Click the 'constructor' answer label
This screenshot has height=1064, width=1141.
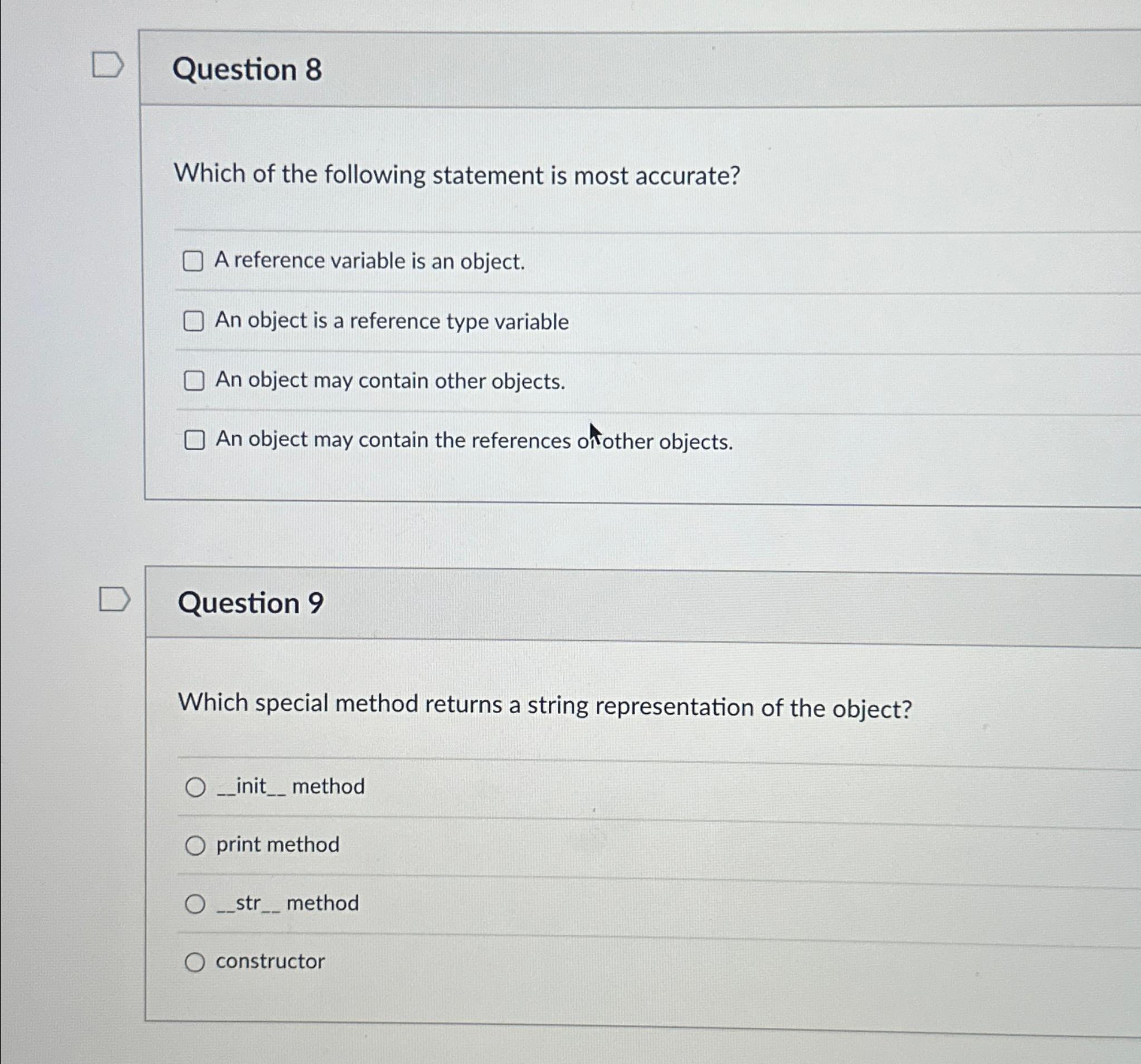point(269,961)
